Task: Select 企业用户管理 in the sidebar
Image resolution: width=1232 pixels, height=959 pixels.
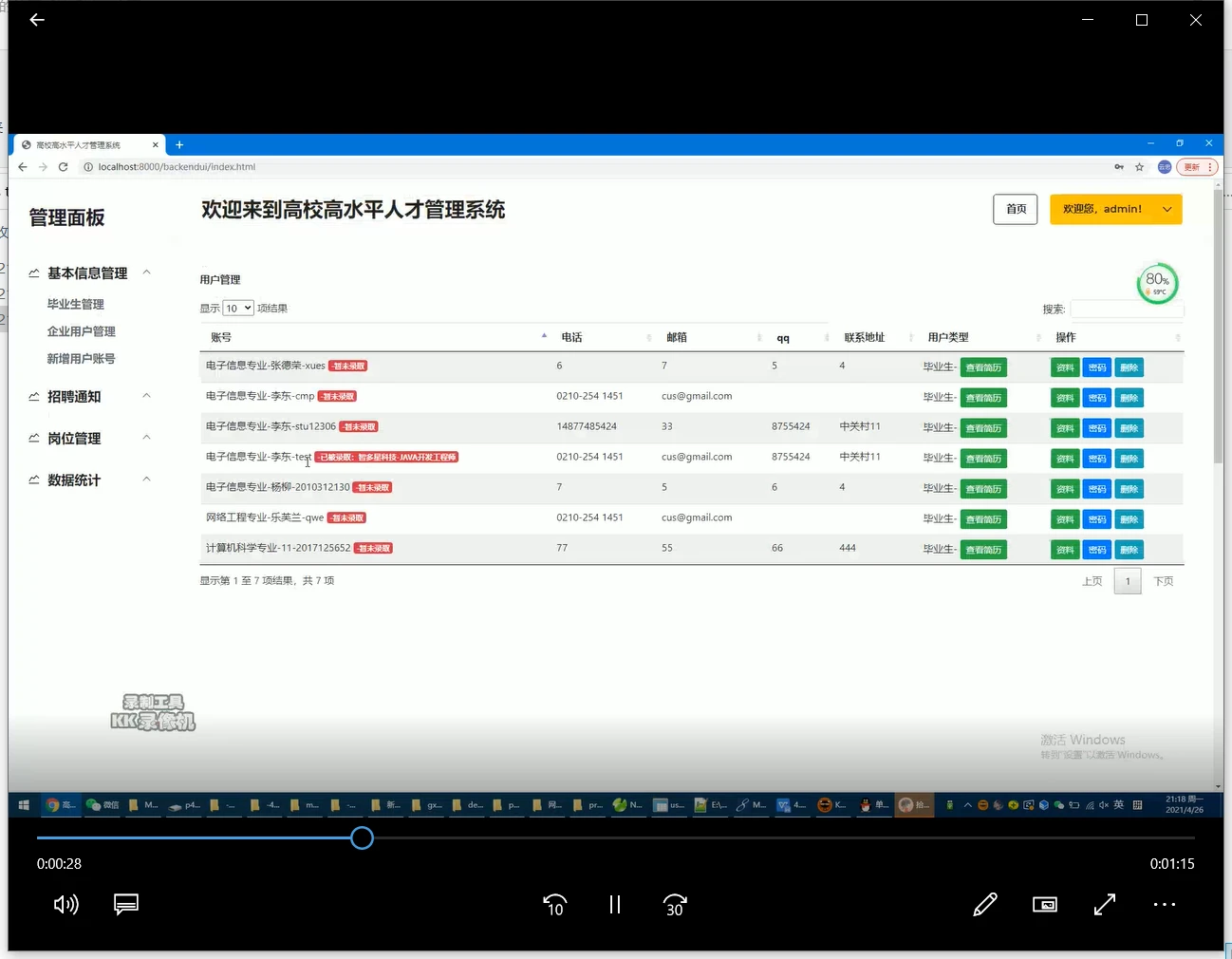Action: [83, 330]
